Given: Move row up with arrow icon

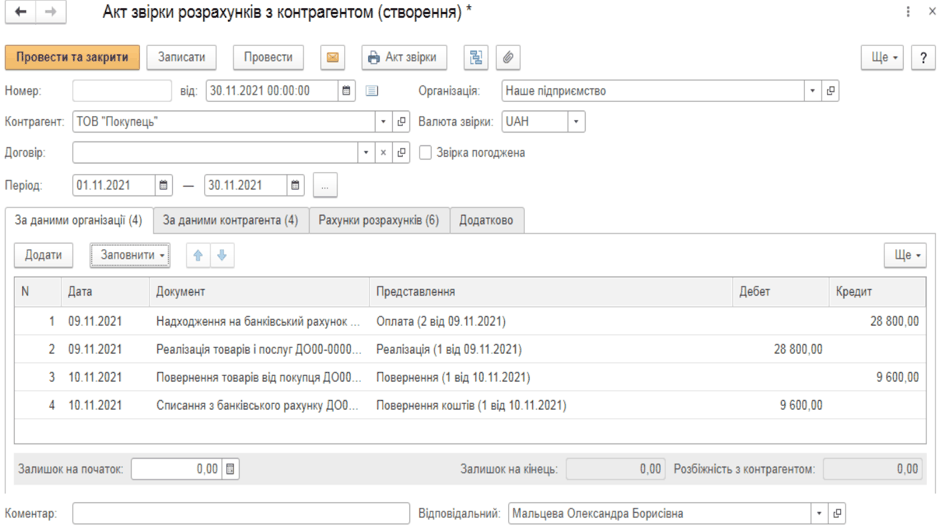Looking at the screenshot, I should click(198, 255).
